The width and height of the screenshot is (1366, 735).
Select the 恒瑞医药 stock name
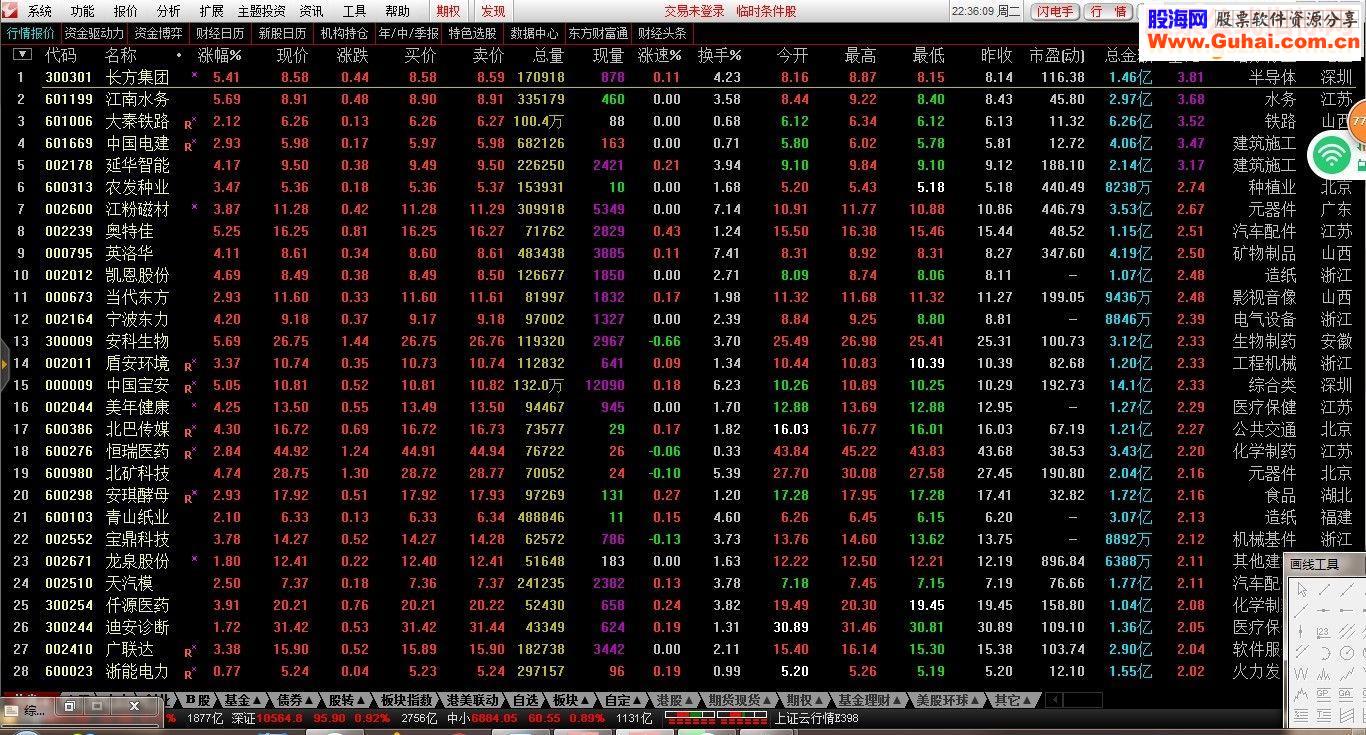(x=138, y=451)
